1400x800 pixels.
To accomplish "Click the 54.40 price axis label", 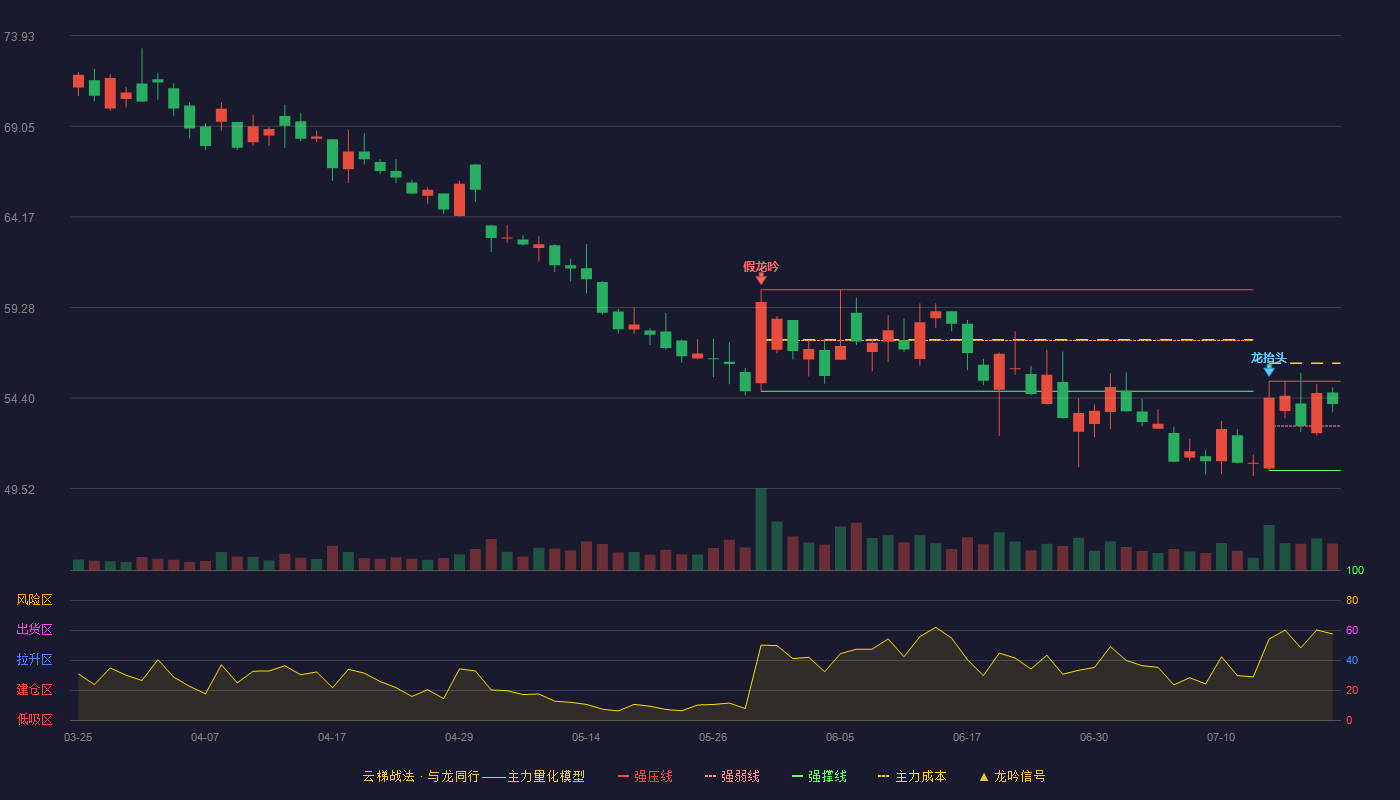I will (x=19, y=399).
